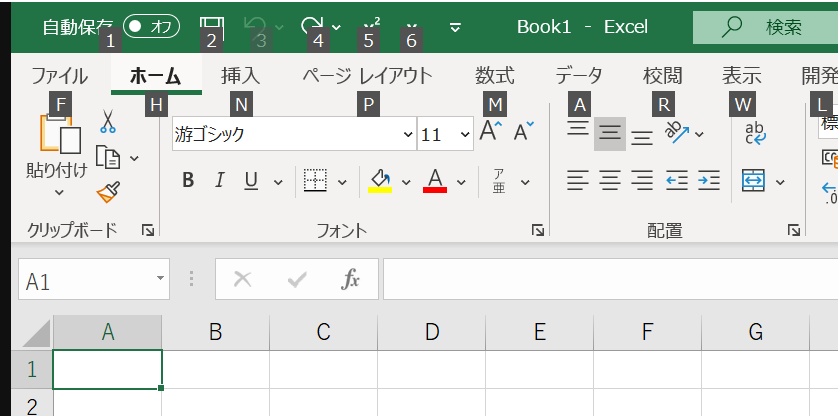Select row 1 header
Image resolution: width=838 pixels, height=416 pixels.
tap(32, 369)
